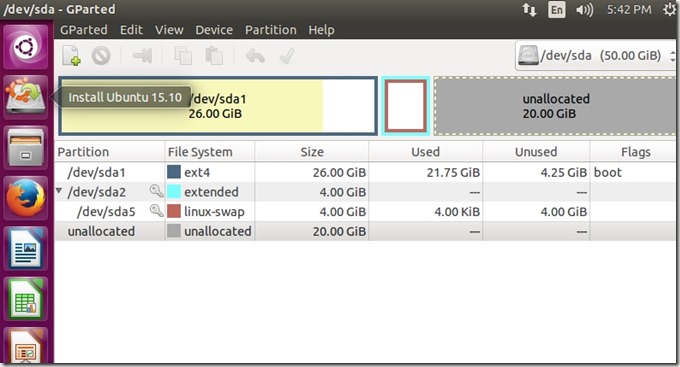
Task: Click the key icon beside /dev/sda5
Action: click(157, 211)
